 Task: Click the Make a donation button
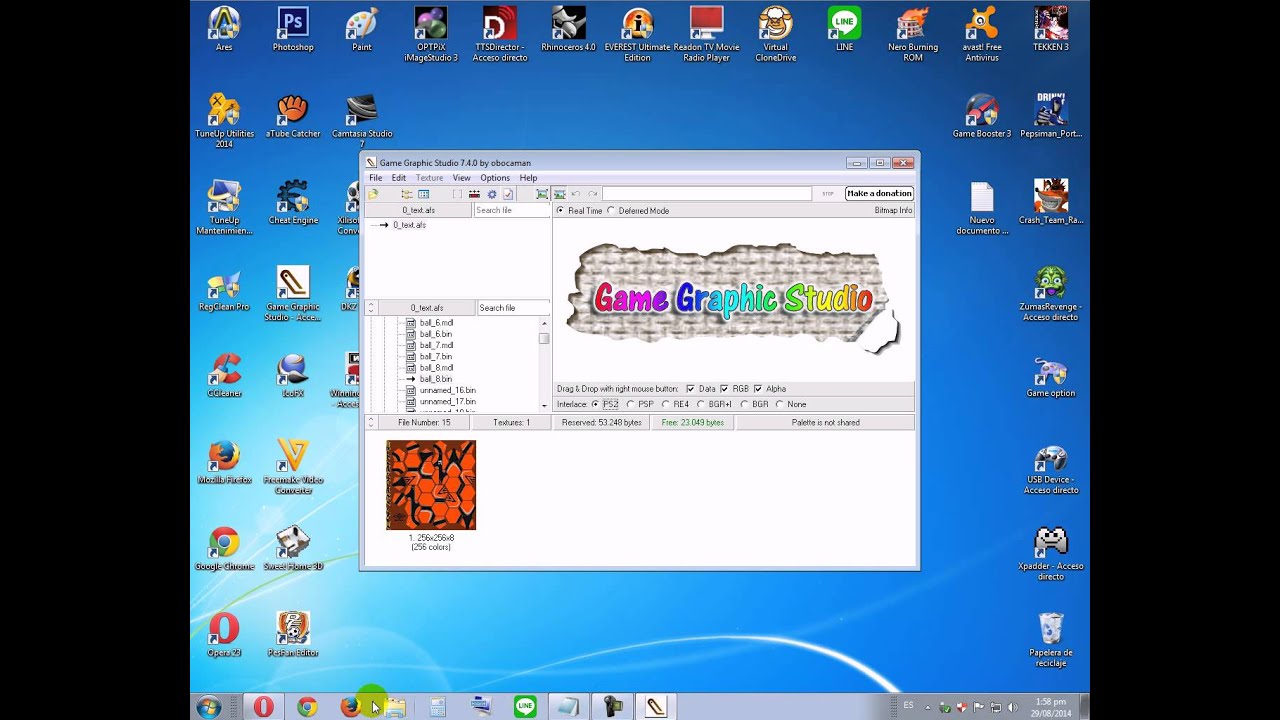879,194
